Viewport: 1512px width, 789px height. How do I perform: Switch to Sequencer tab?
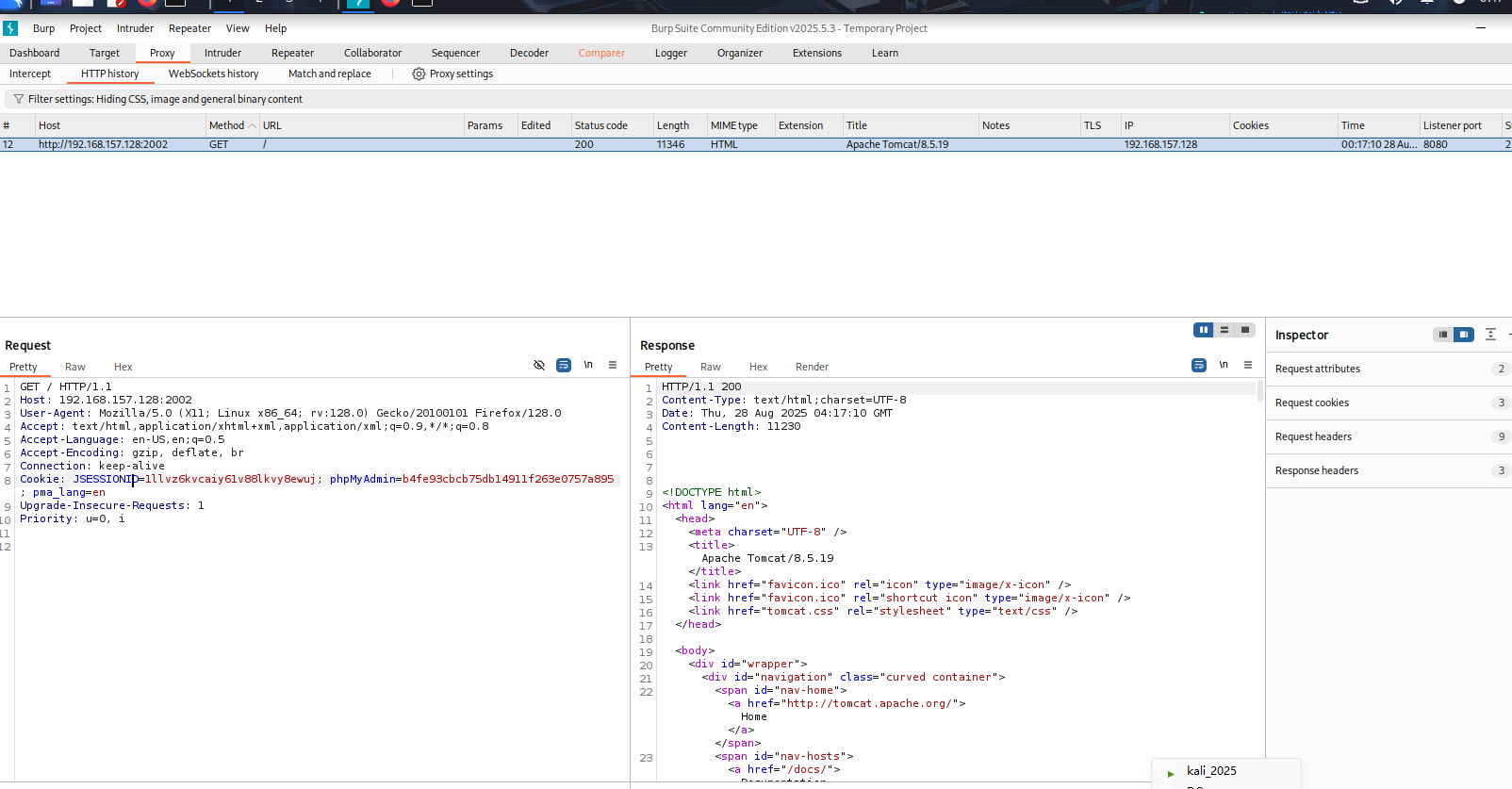pyautogui.click(x=455, y=53)
